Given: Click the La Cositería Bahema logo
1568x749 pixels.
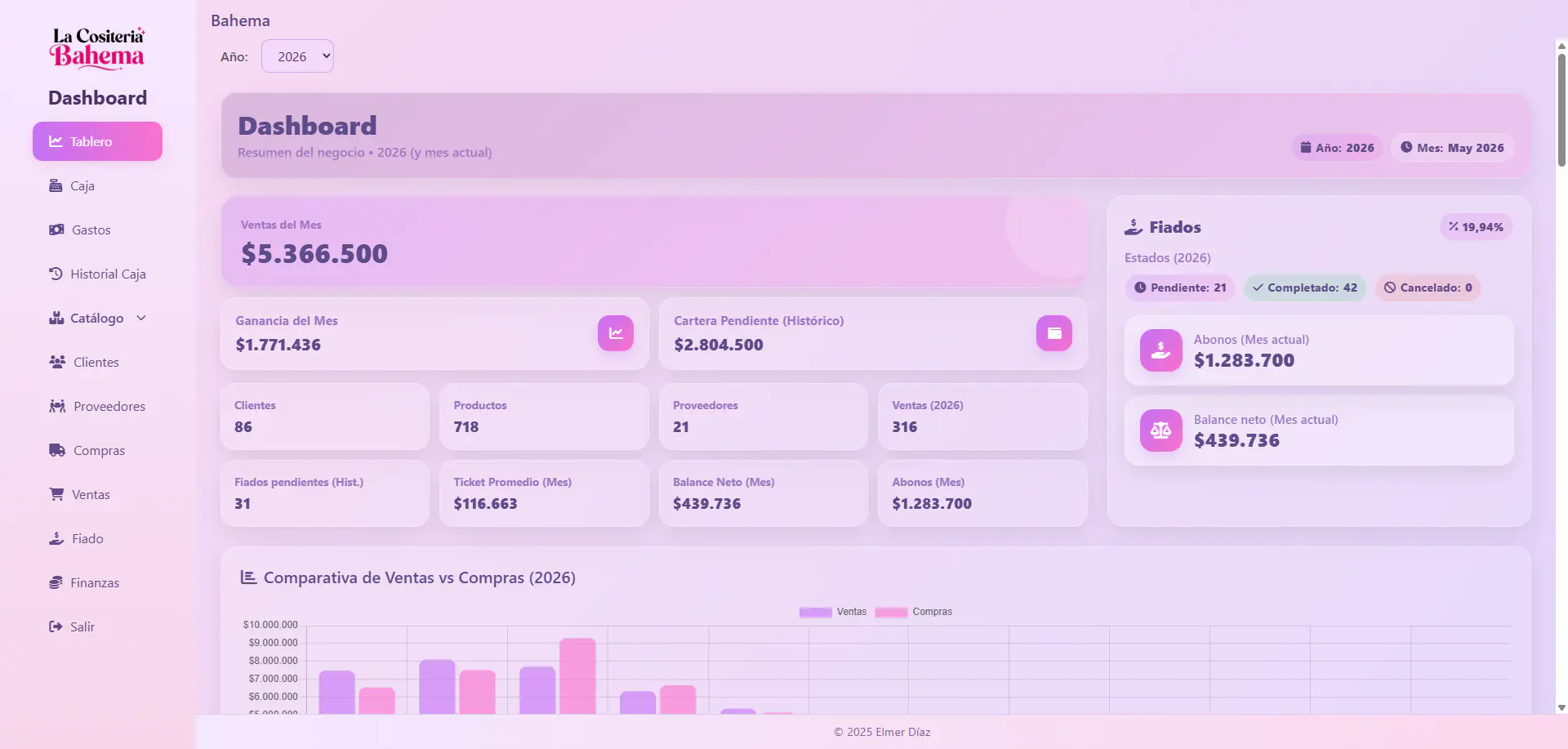Looking at the screenshot, I should pyautogui.click(x=97, y=48).
